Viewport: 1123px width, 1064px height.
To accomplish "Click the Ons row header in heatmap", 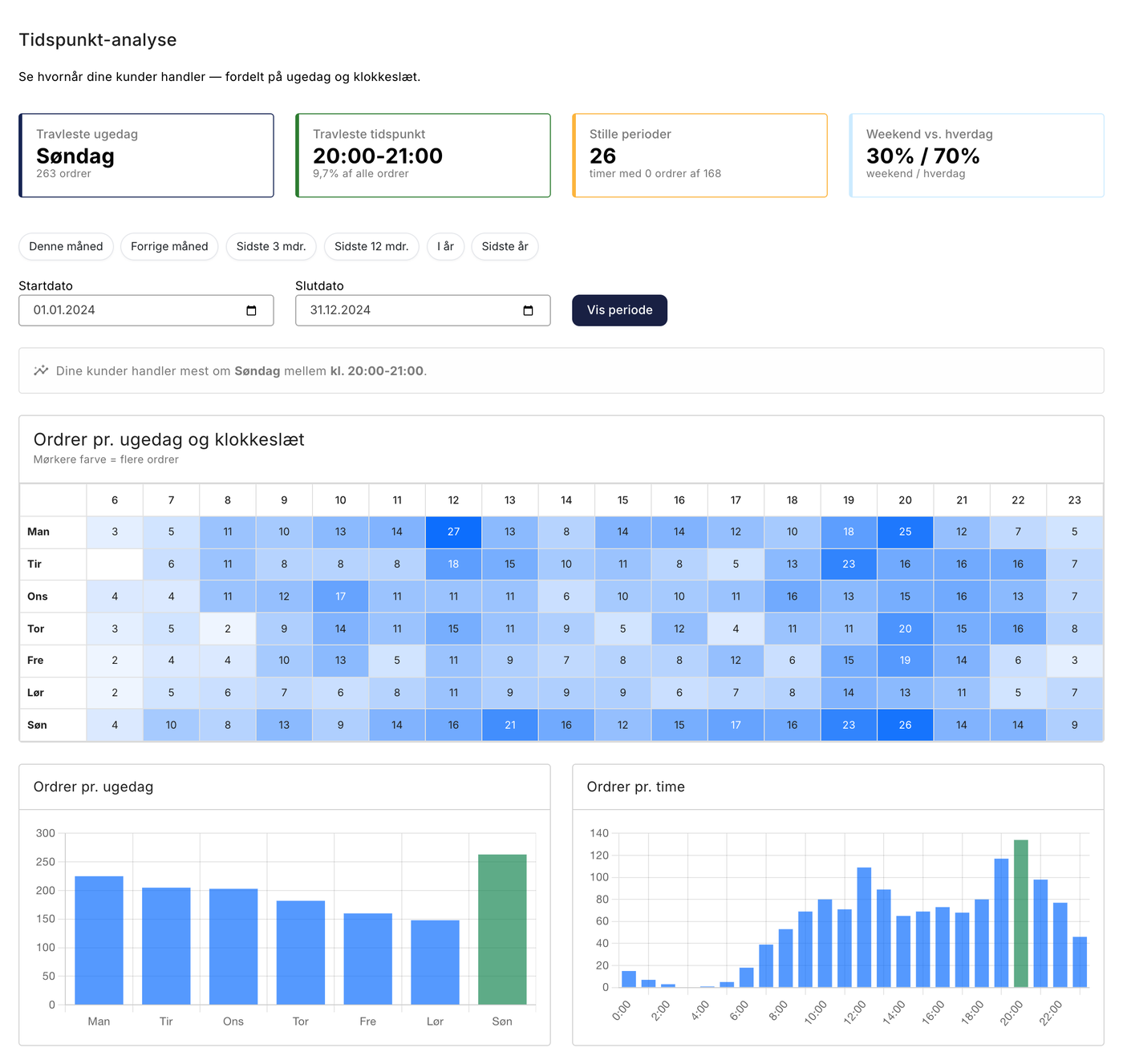I will [x=53, y=596].
